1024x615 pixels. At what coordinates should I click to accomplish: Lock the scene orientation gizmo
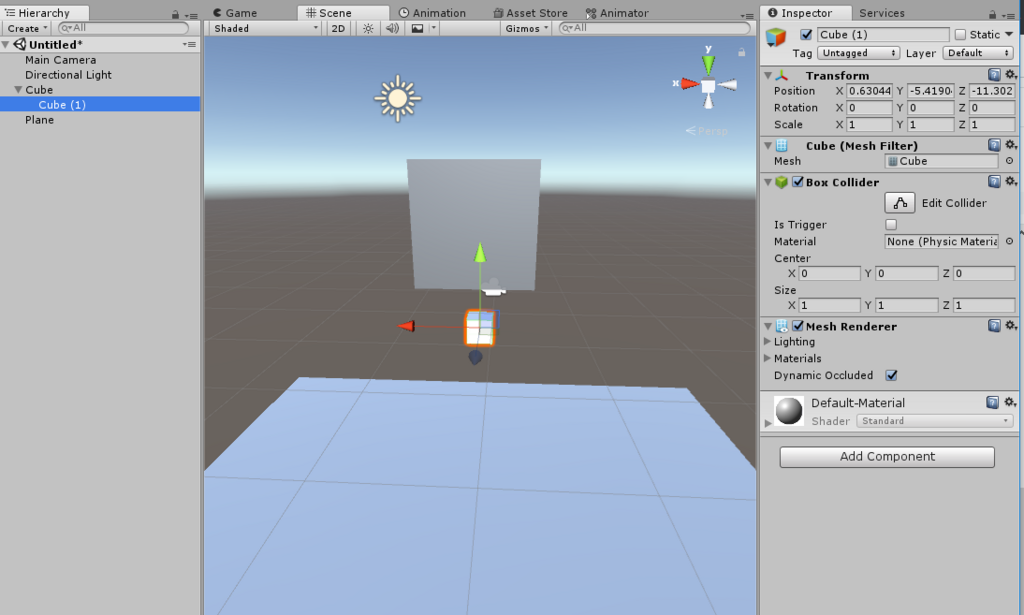pos(741,52)
